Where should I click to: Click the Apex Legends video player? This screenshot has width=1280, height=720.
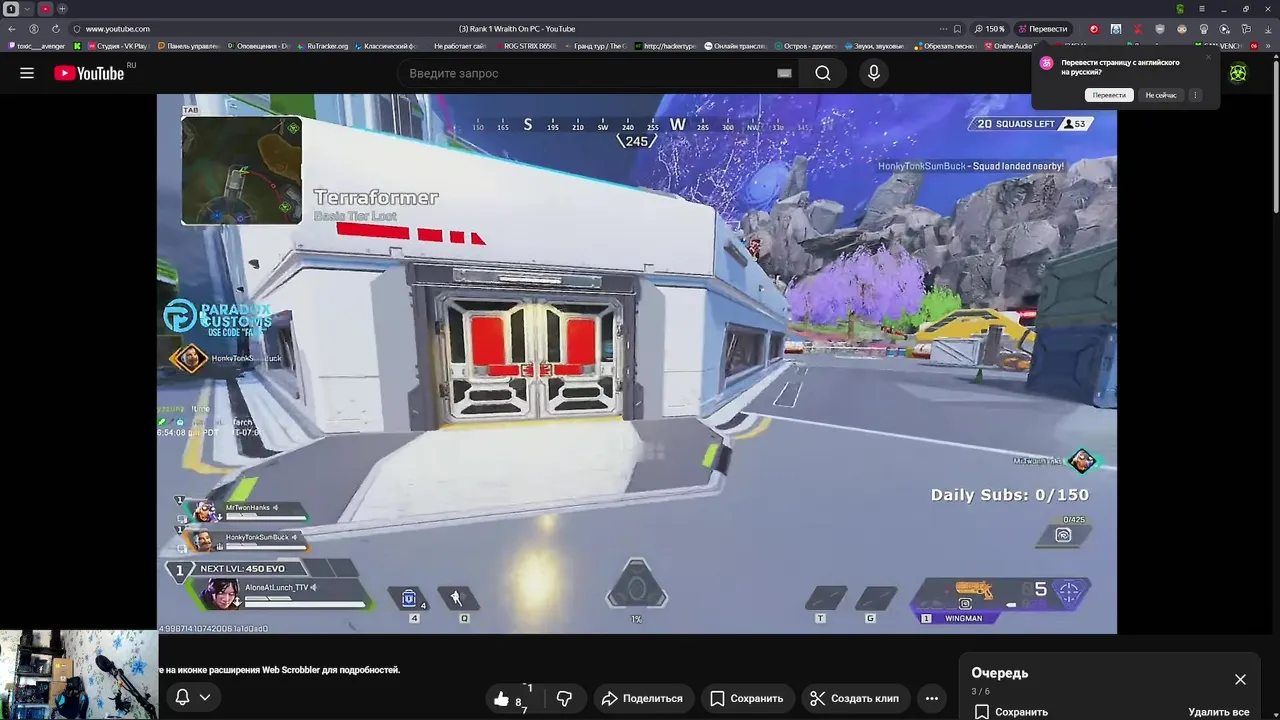tap(636, 364)
